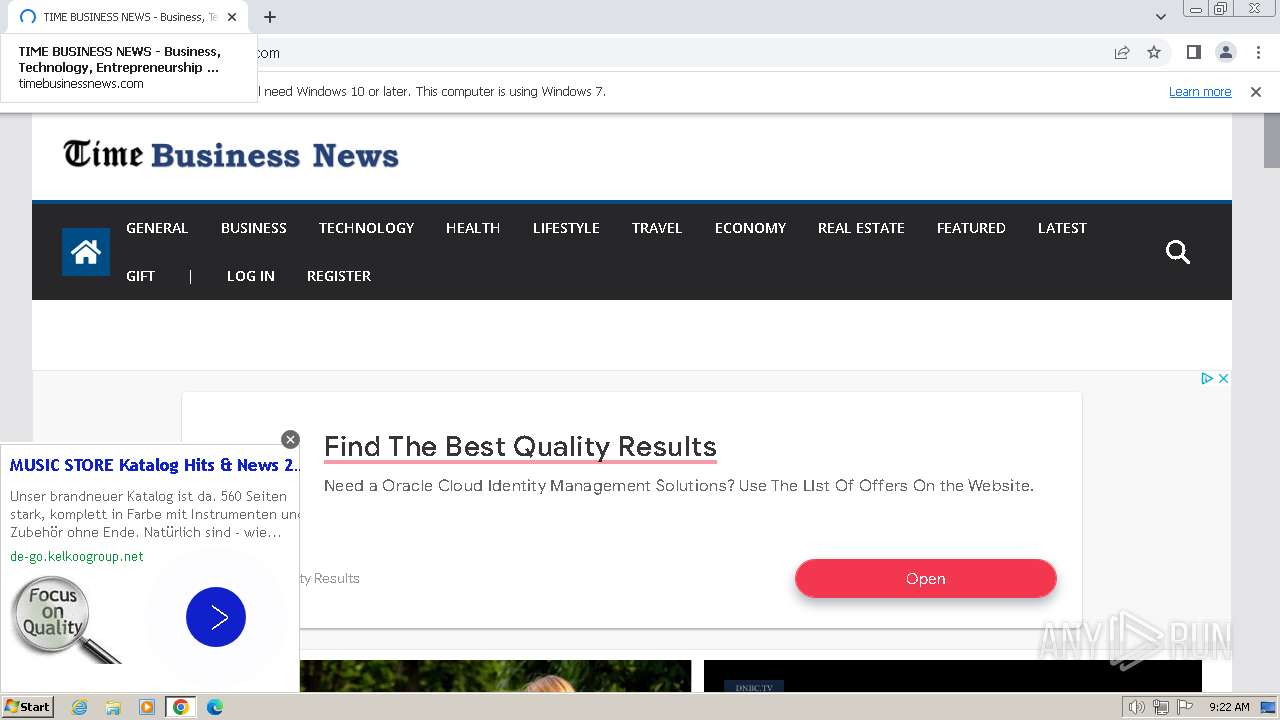Screen dimensions: 1280x720
Task: Click the network tray icon
Action: [x=1161, y=707]
